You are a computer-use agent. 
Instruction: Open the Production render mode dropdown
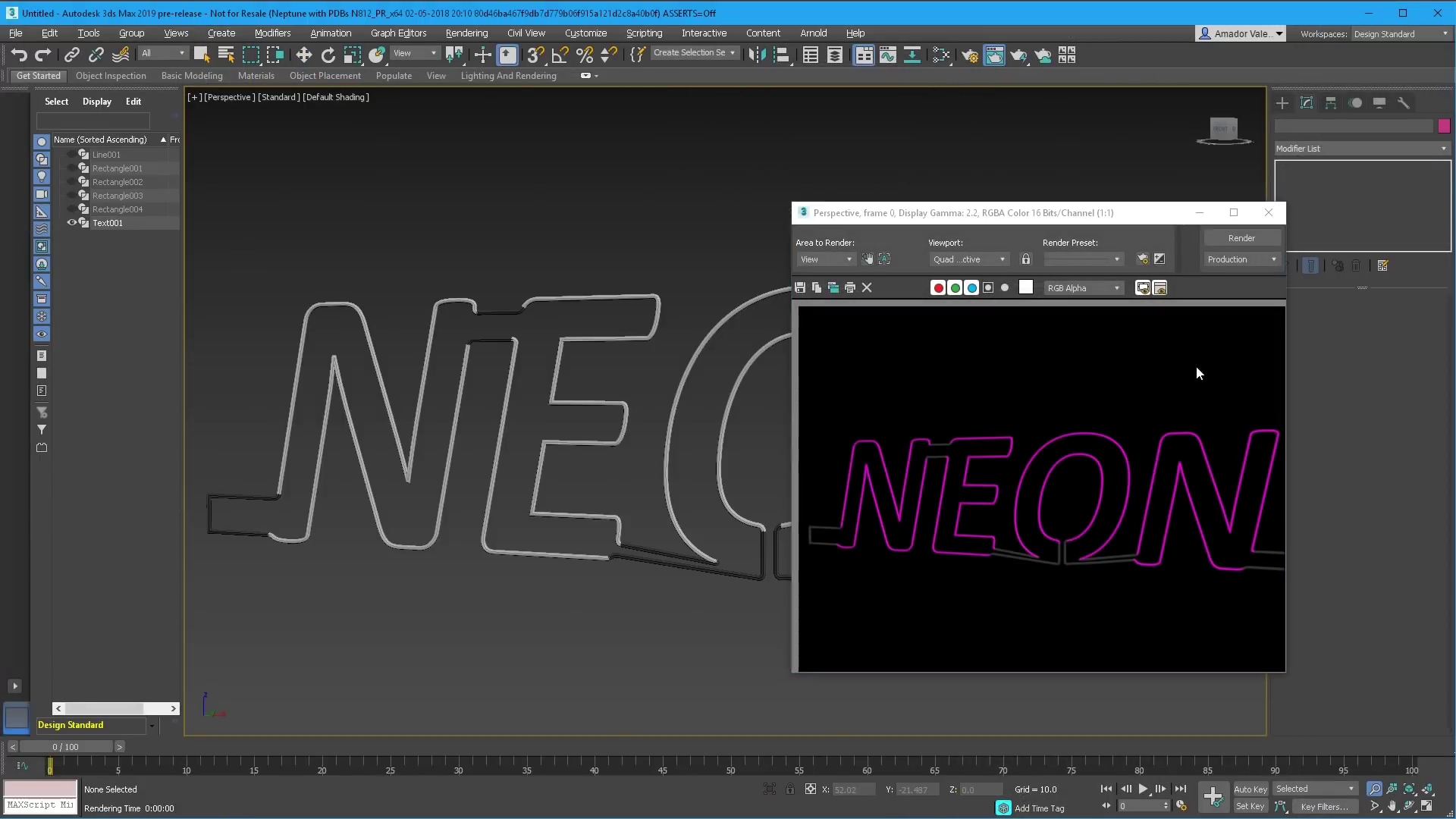(x=1241, y=259)
